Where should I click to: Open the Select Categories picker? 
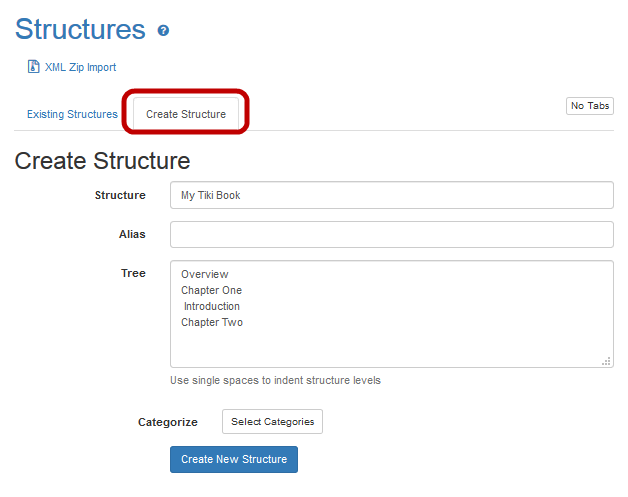[272, 422]
